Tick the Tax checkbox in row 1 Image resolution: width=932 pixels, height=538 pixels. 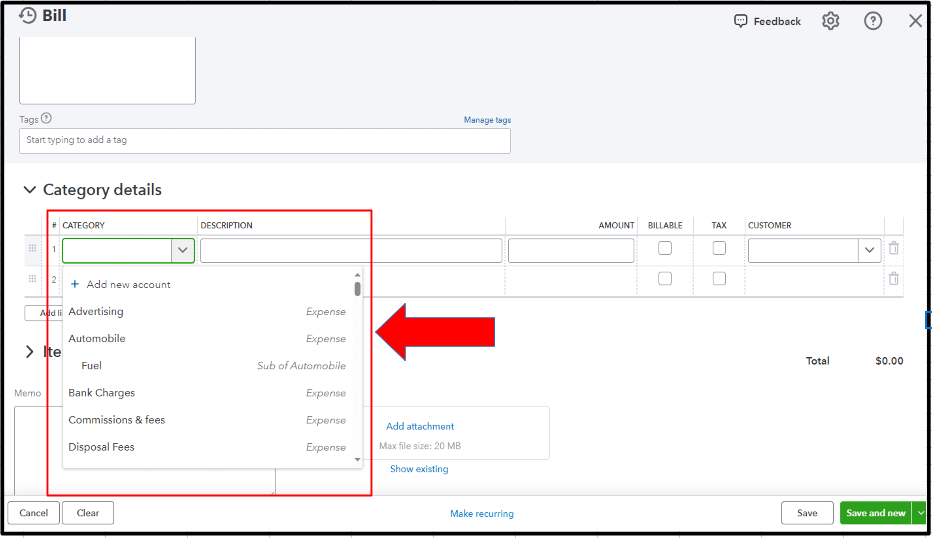point(719,248)
